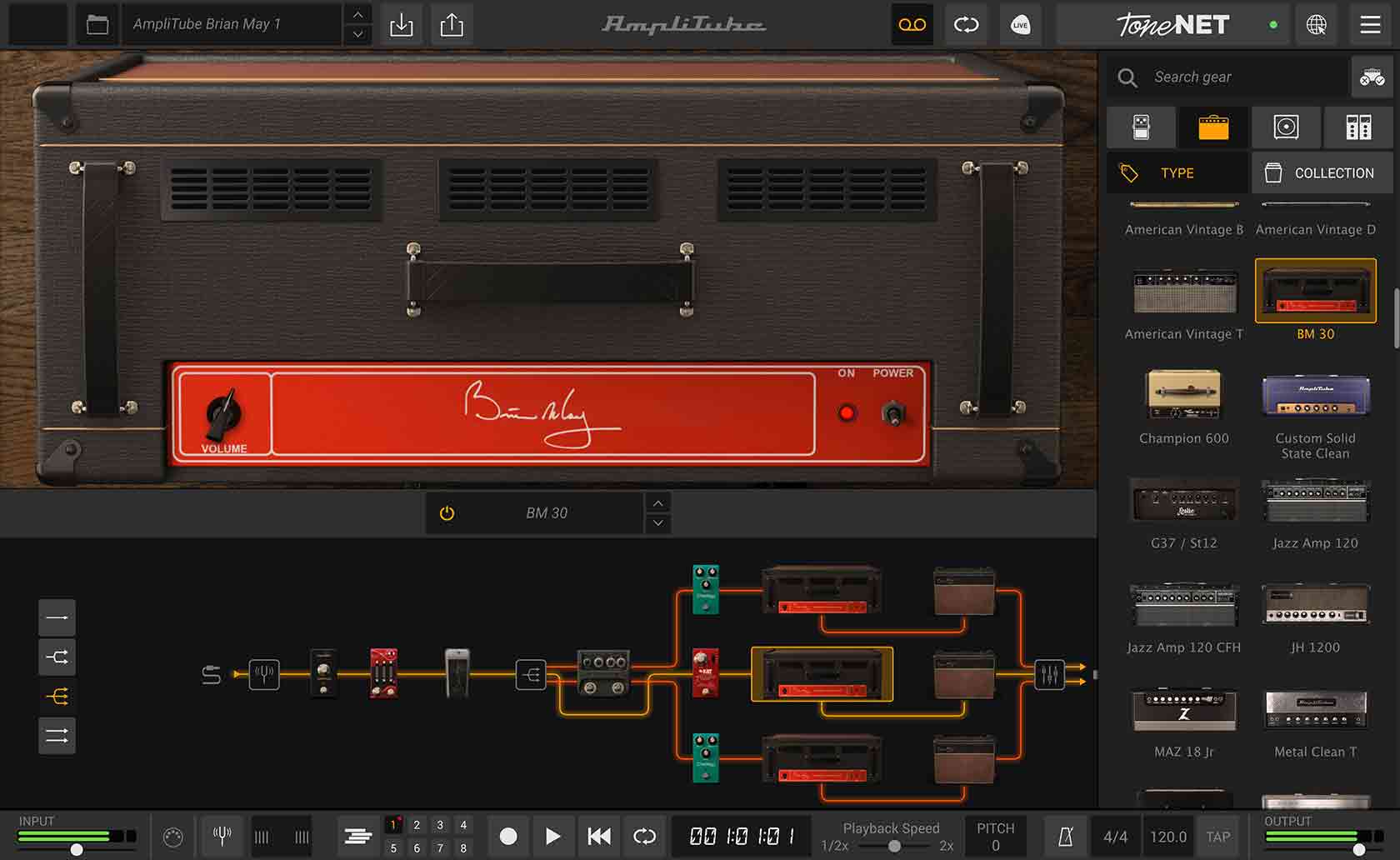Choose Custom Solid State Clean amp
The image size is (1400, 860).
[x=1315, y=414]
